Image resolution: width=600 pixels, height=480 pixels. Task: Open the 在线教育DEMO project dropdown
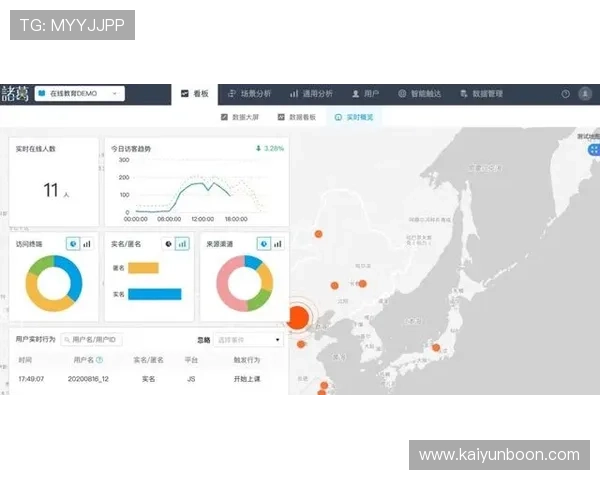click(80, 93)
